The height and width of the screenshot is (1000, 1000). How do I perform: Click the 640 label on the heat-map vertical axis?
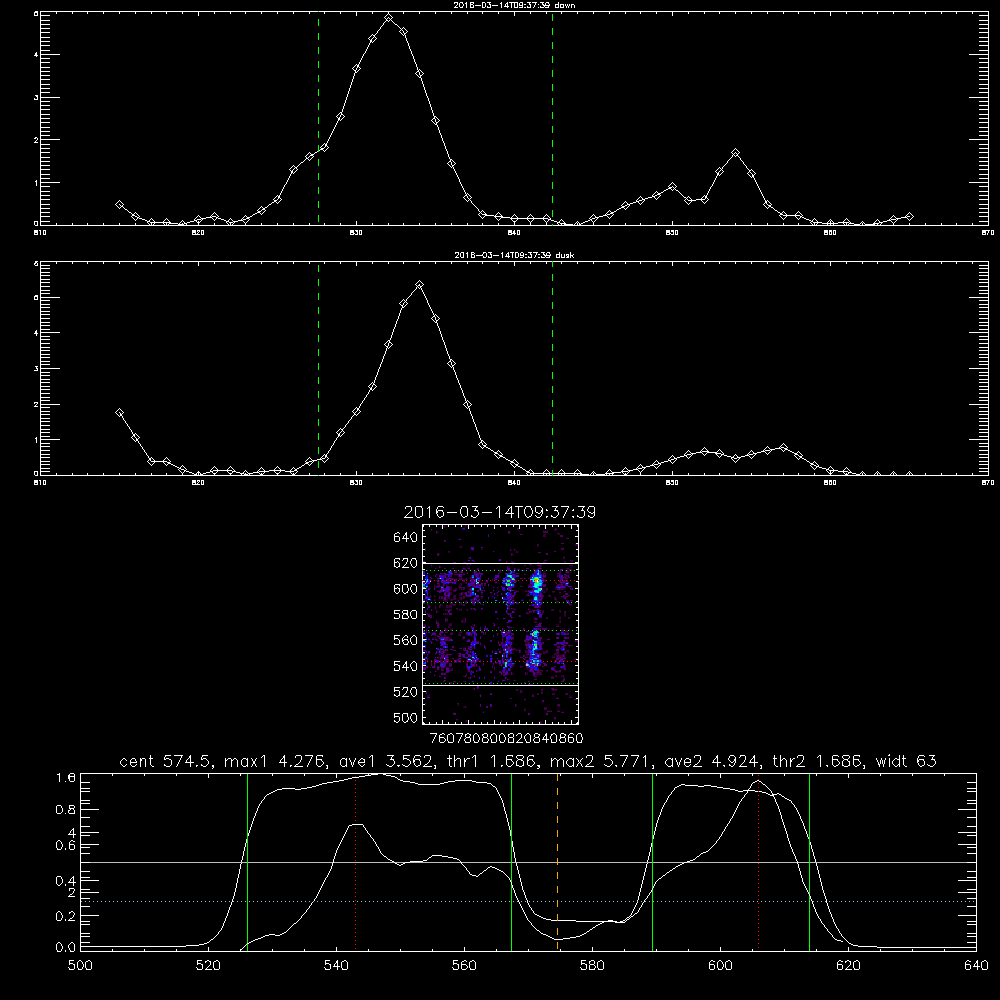[406, 538]
